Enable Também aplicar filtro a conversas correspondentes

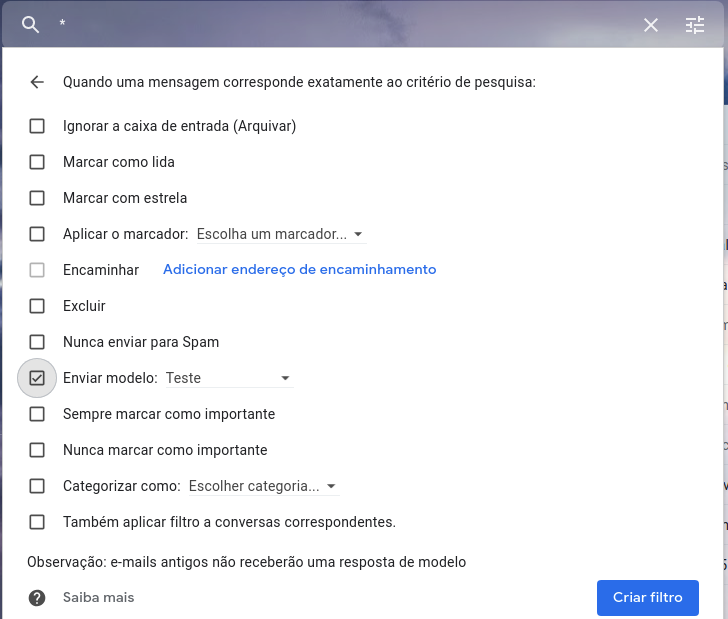(37, 522)
